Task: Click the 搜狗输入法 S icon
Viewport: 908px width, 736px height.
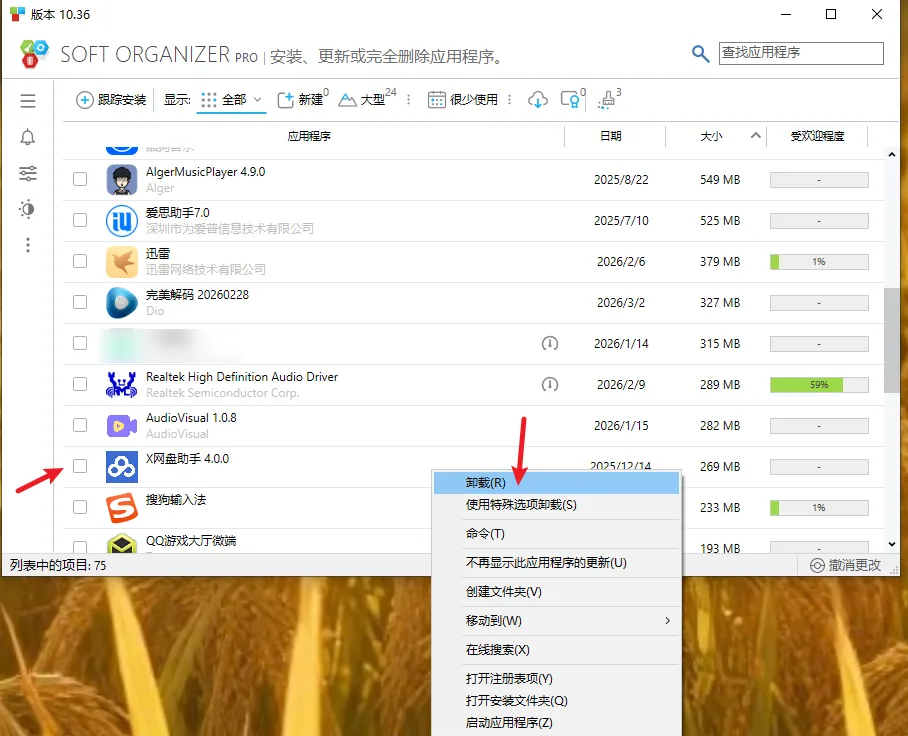Action: pos(122,508)
